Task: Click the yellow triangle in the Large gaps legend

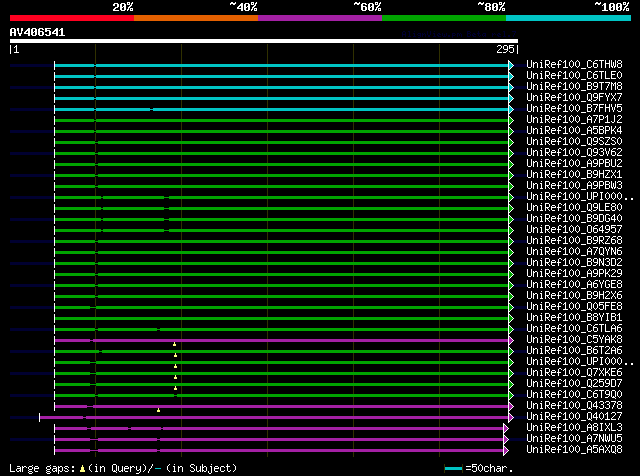Action: click(x=82, y=469)
